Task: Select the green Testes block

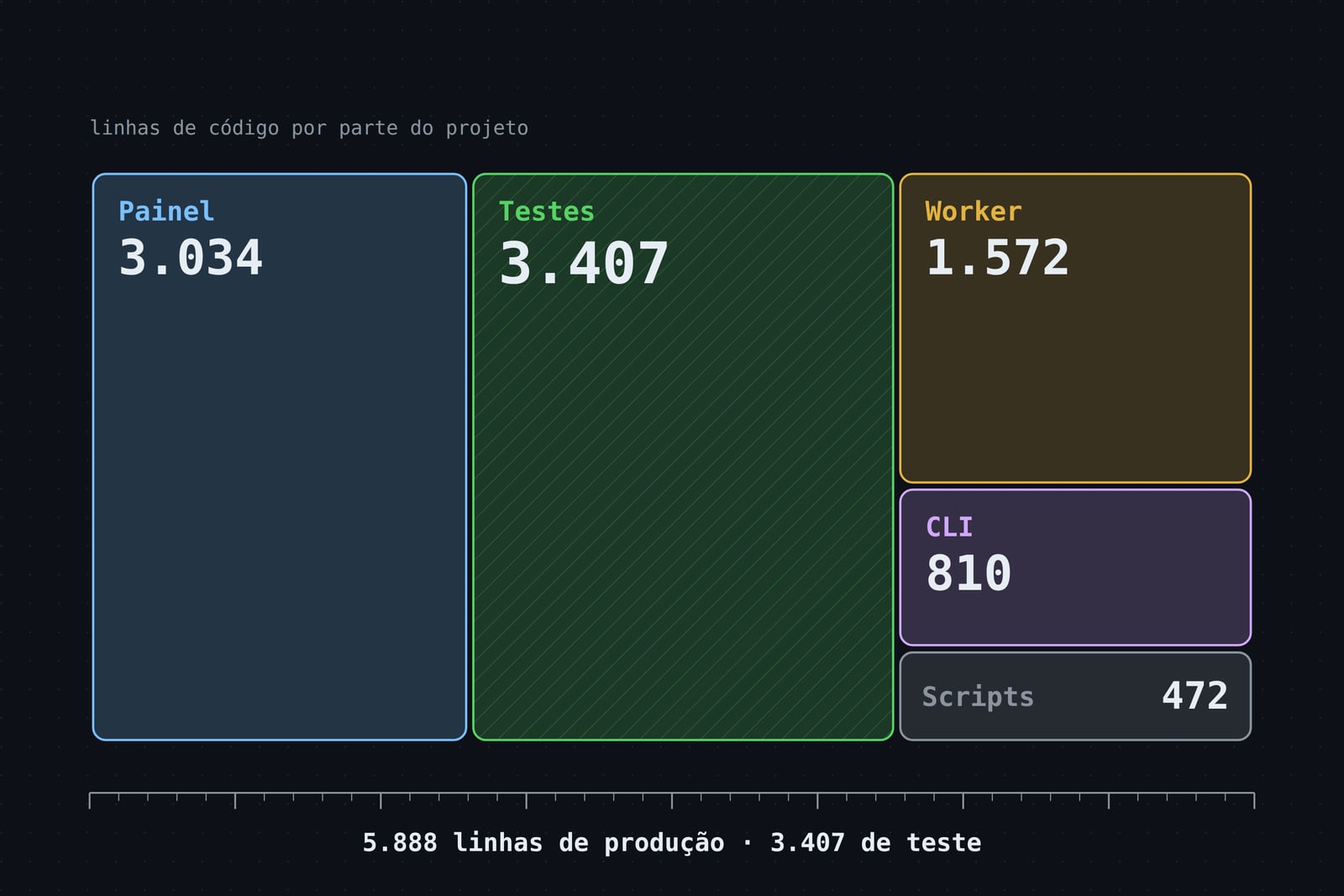Action: click(683, 457)
